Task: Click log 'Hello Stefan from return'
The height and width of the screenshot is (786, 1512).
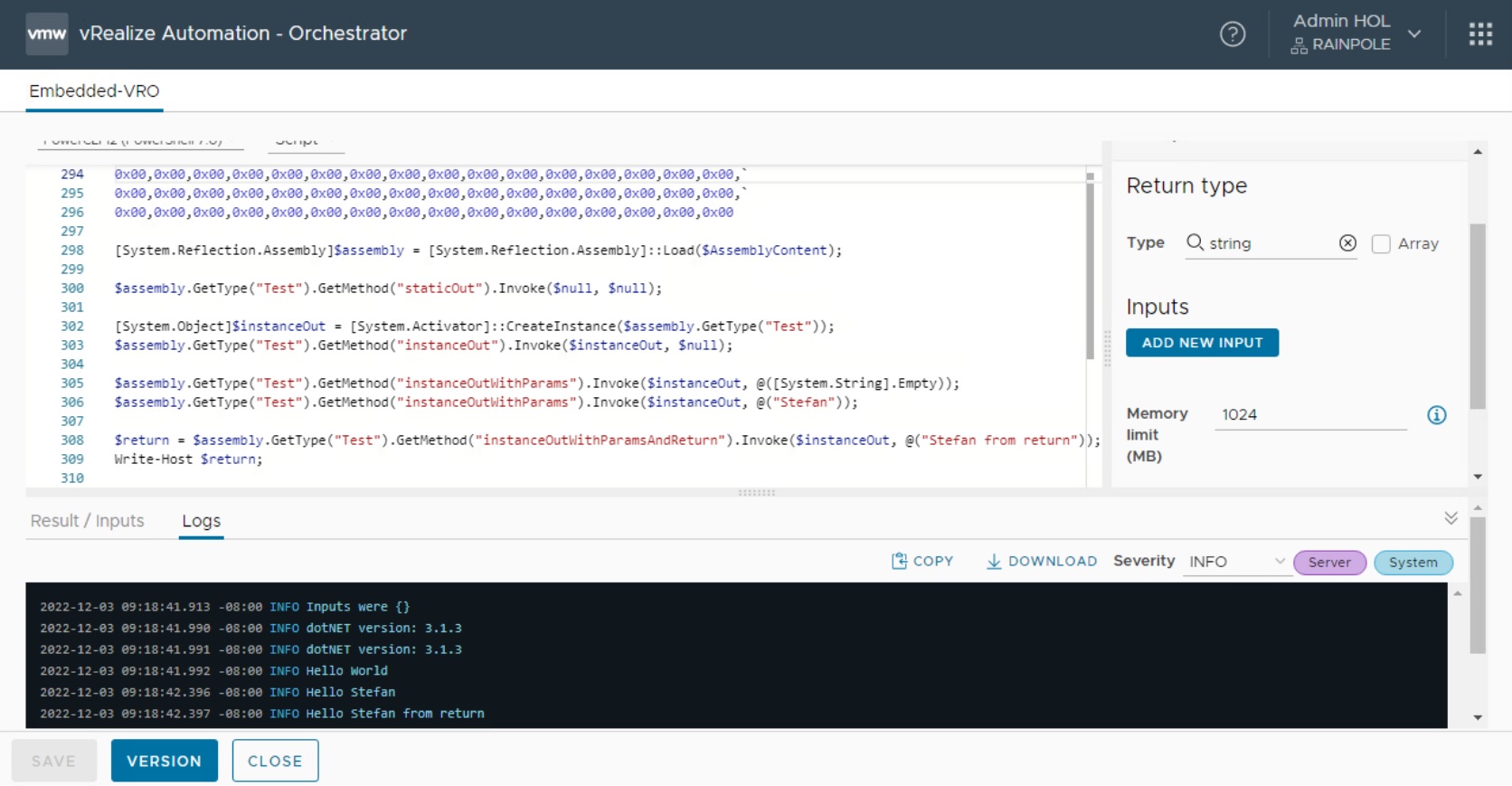Action: [x=394, y=714]
